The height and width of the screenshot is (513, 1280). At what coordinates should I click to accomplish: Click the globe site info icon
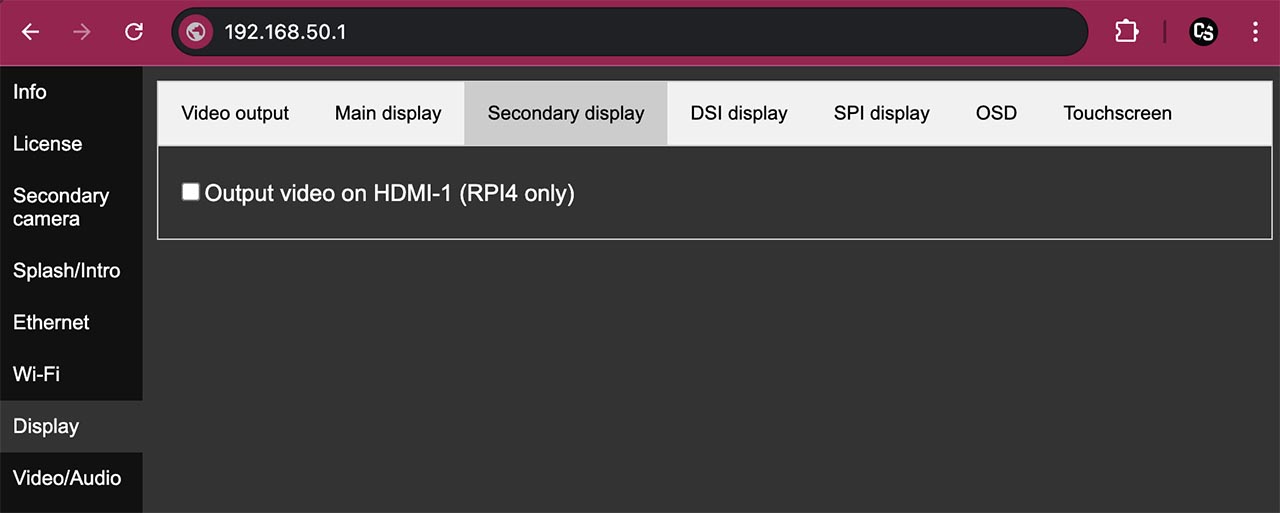196,32
